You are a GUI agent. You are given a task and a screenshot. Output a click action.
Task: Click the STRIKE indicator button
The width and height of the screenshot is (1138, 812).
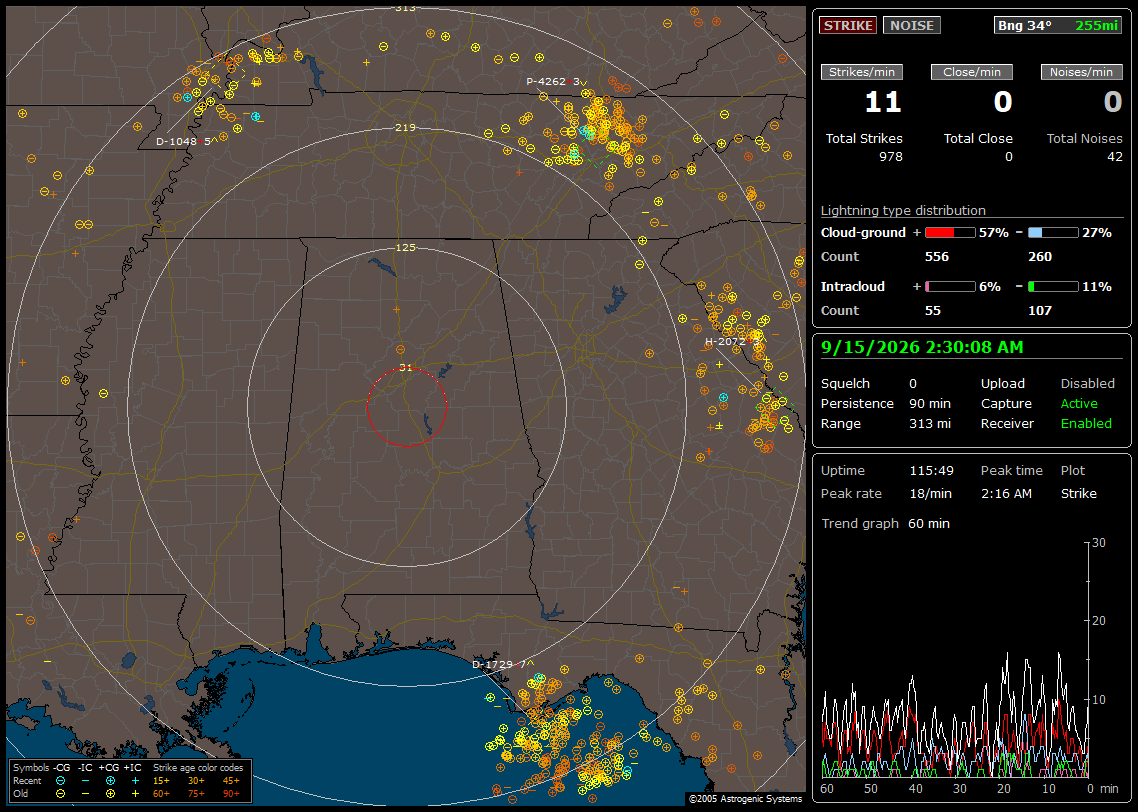[848, 25]
